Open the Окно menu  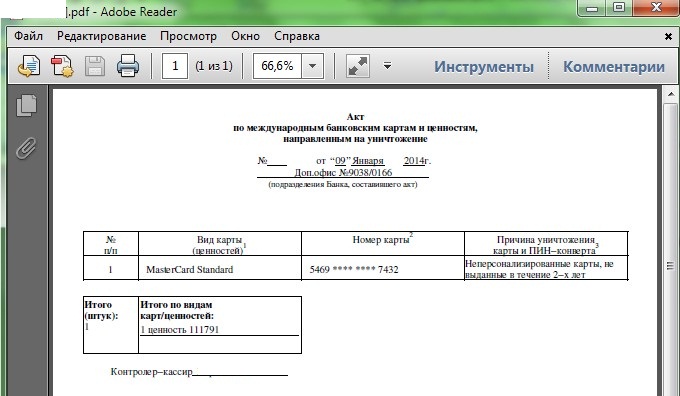pyautogui.click(x=245, y=36)
